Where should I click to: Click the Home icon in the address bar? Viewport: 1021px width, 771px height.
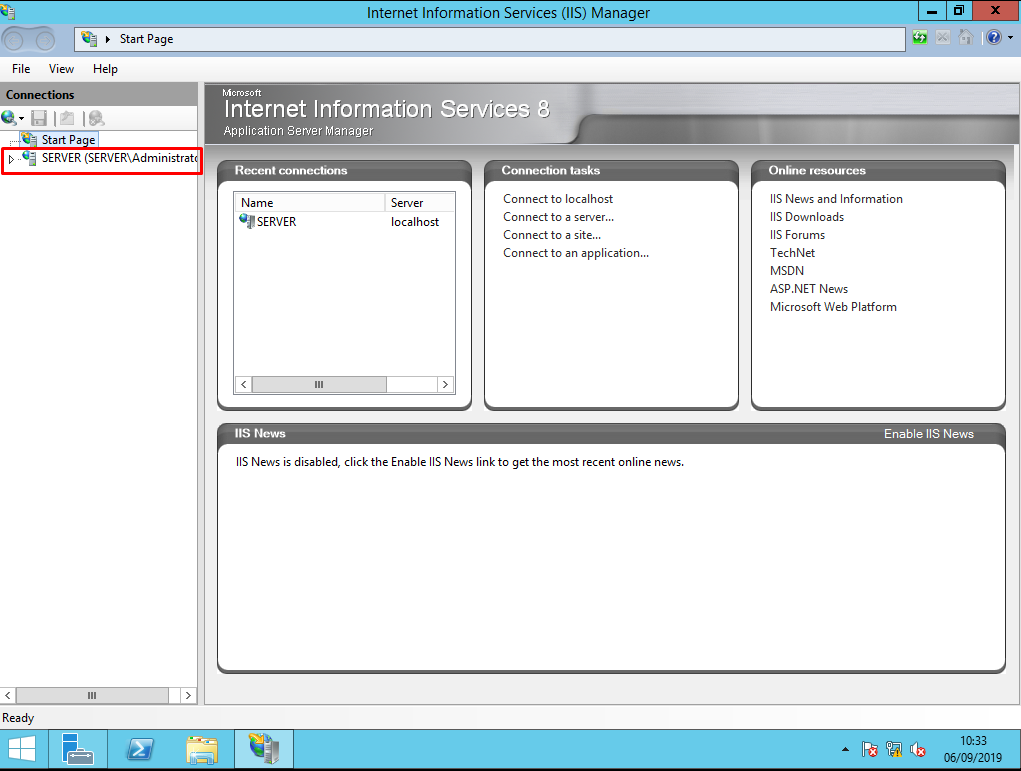click(966, 38)
